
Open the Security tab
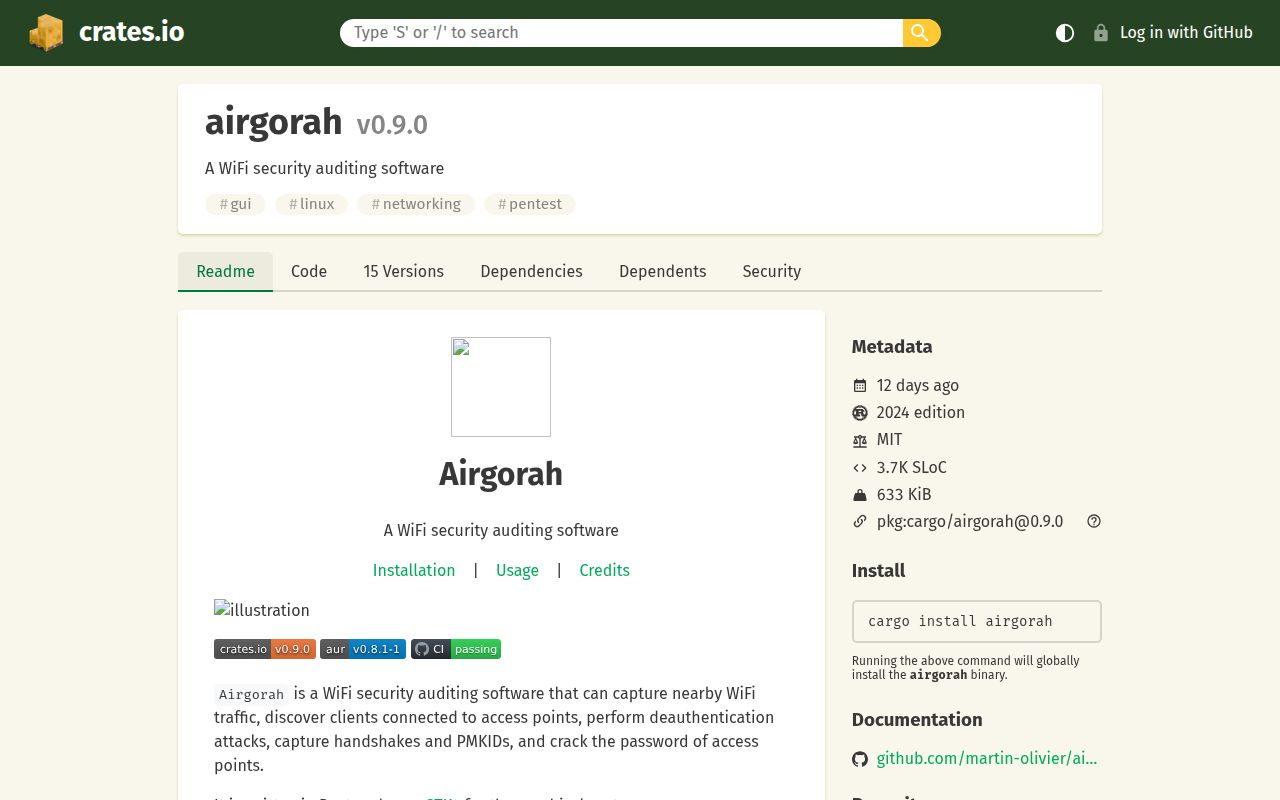tap(772, 271)
